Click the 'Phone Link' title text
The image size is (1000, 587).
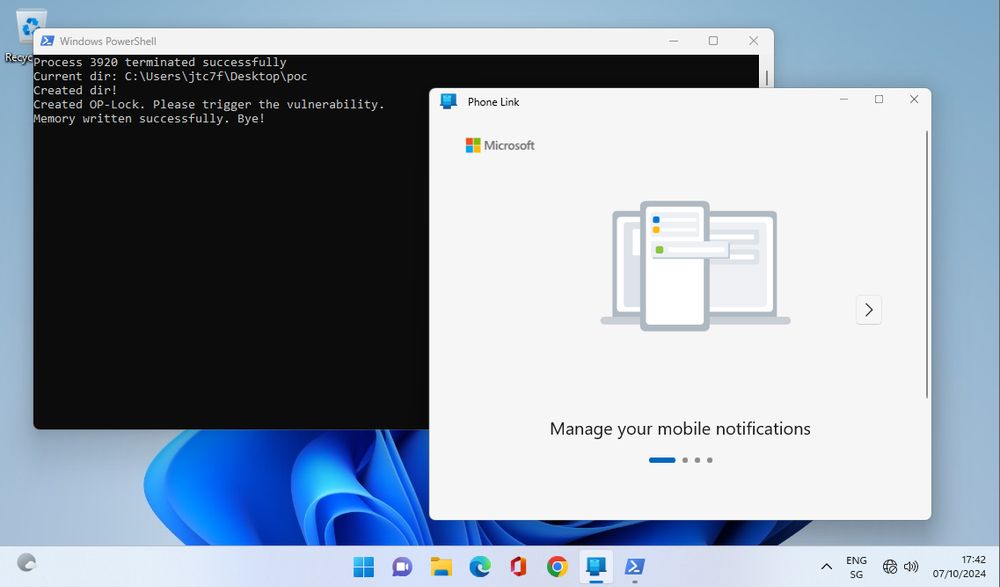point(493,102)
